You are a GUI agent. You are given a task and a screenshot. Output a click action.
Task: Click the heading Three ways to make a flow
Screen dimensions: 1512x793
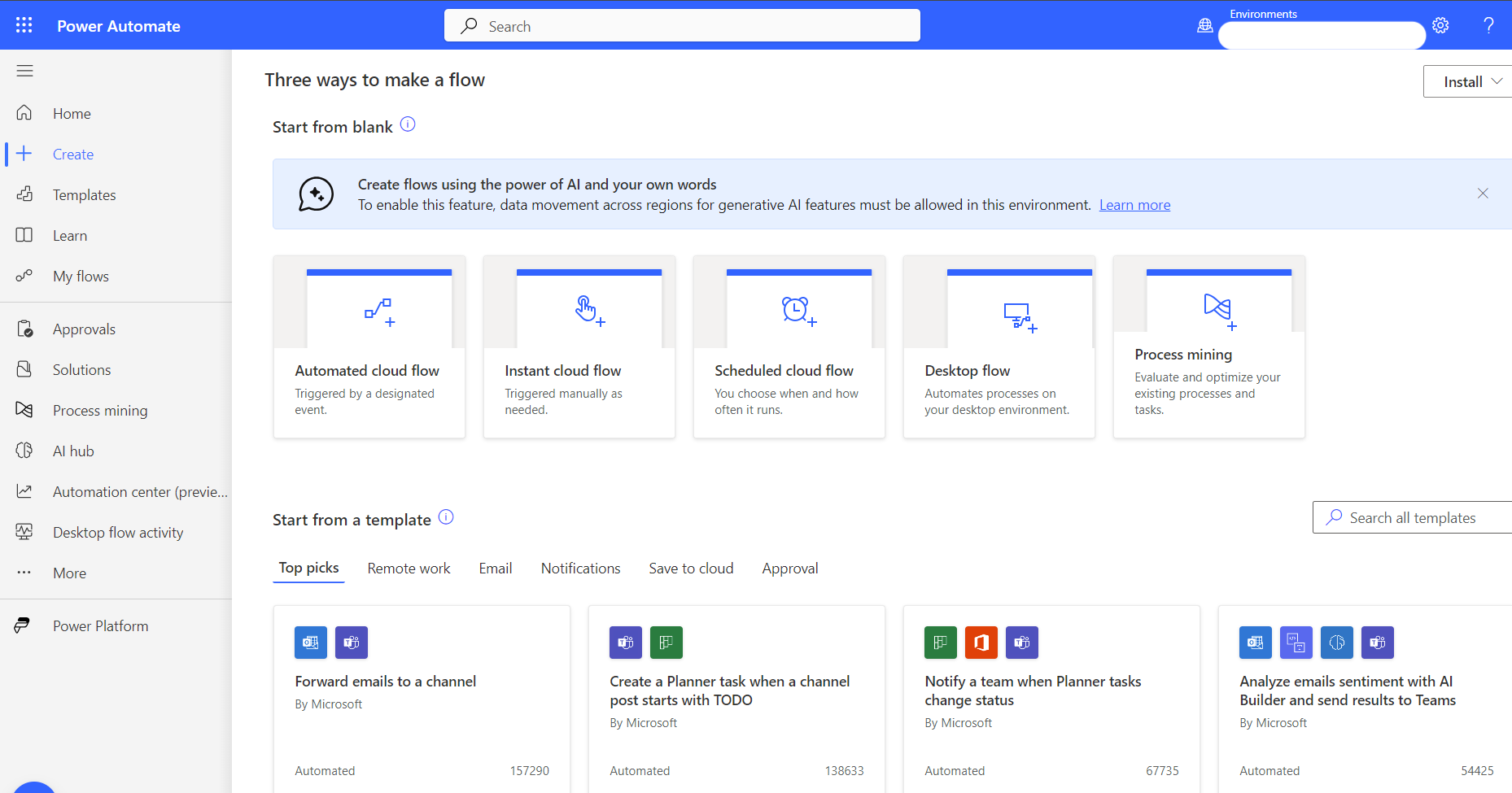(375, 80)
